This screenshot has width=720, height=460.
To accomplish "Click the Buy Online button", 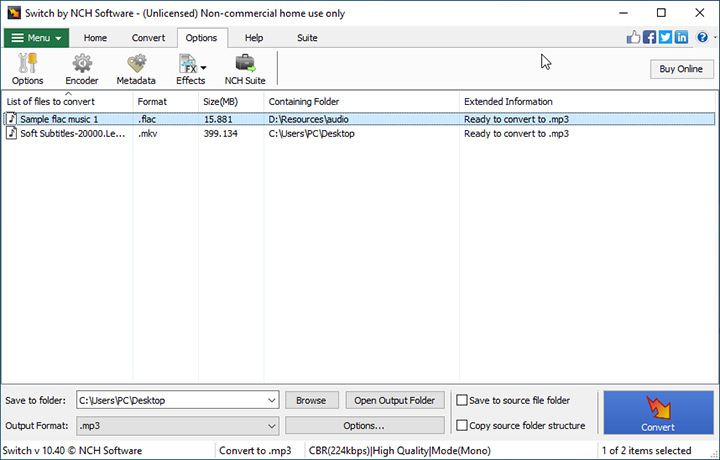I will pos(681,69).
